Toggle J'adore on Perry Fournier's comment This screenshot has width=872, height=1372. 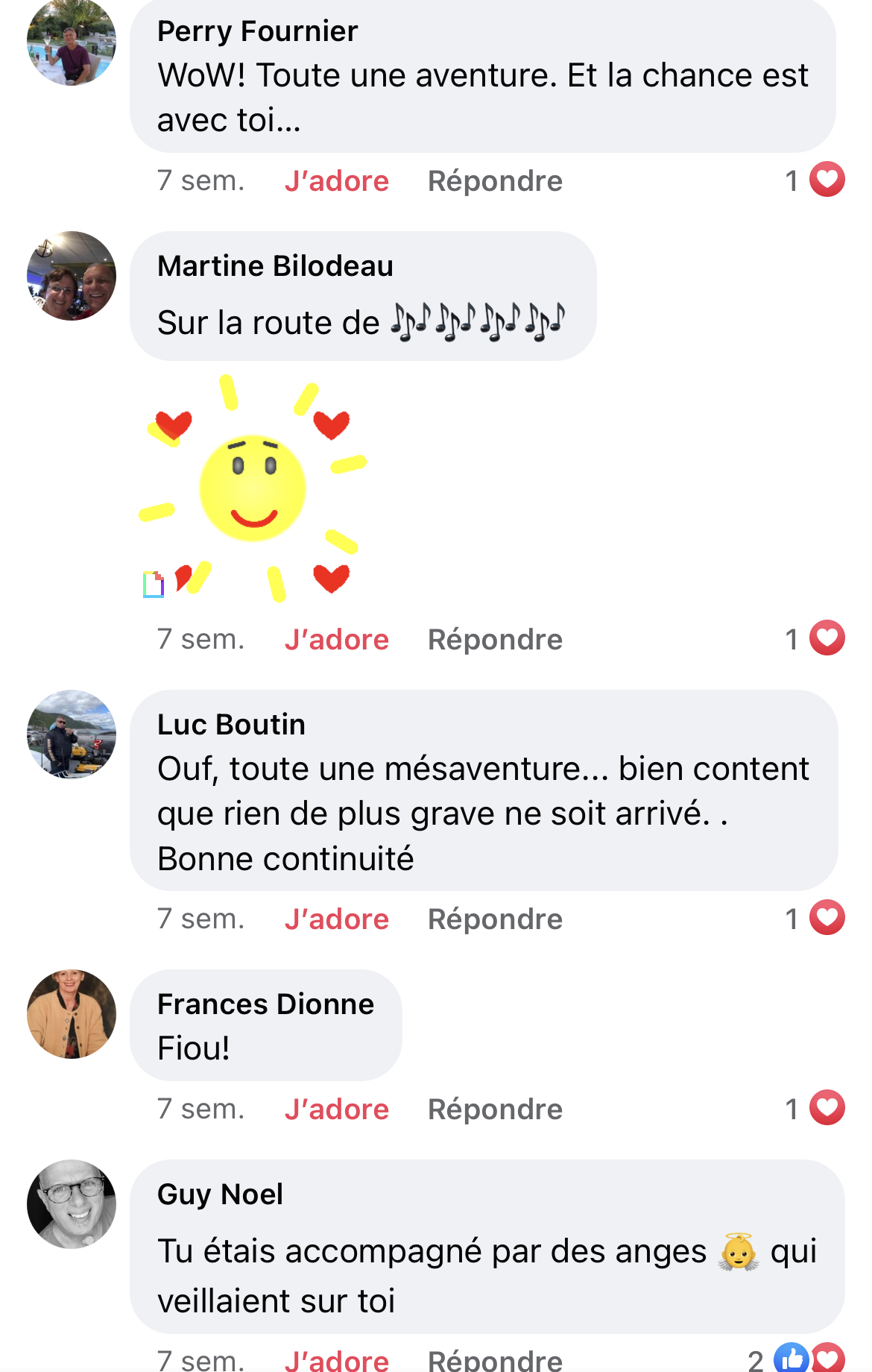coord(336,181)
